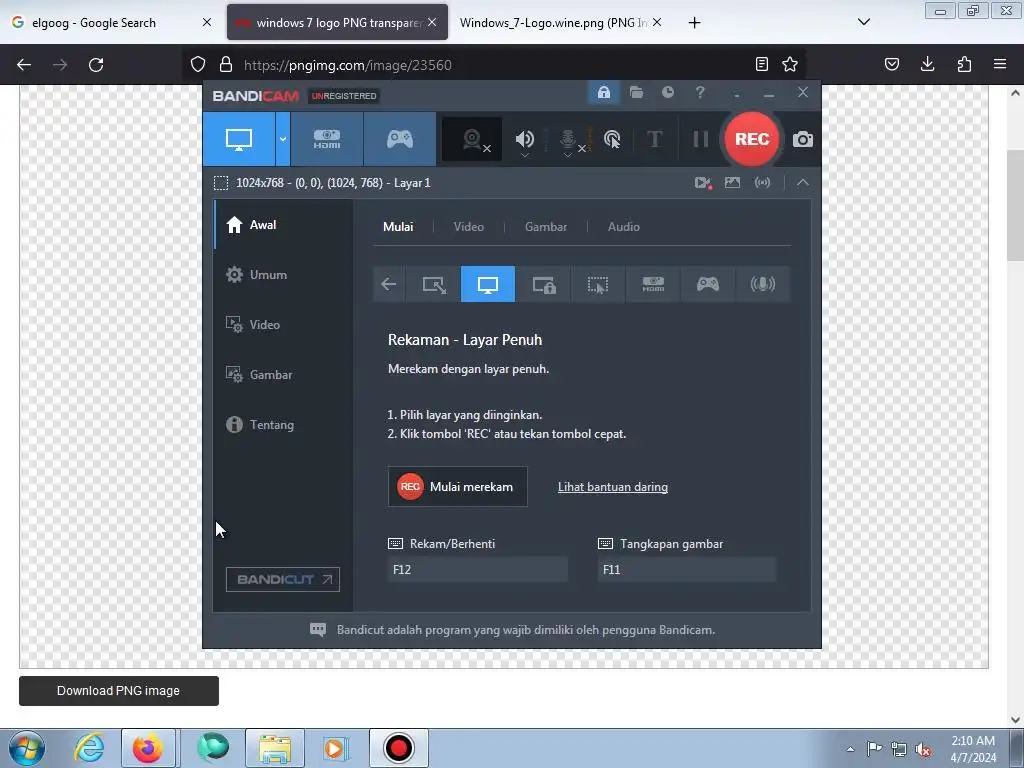Click the Bandicam lock icon
The height and width of the screenshot is (768, 1024).
point(603,92)
